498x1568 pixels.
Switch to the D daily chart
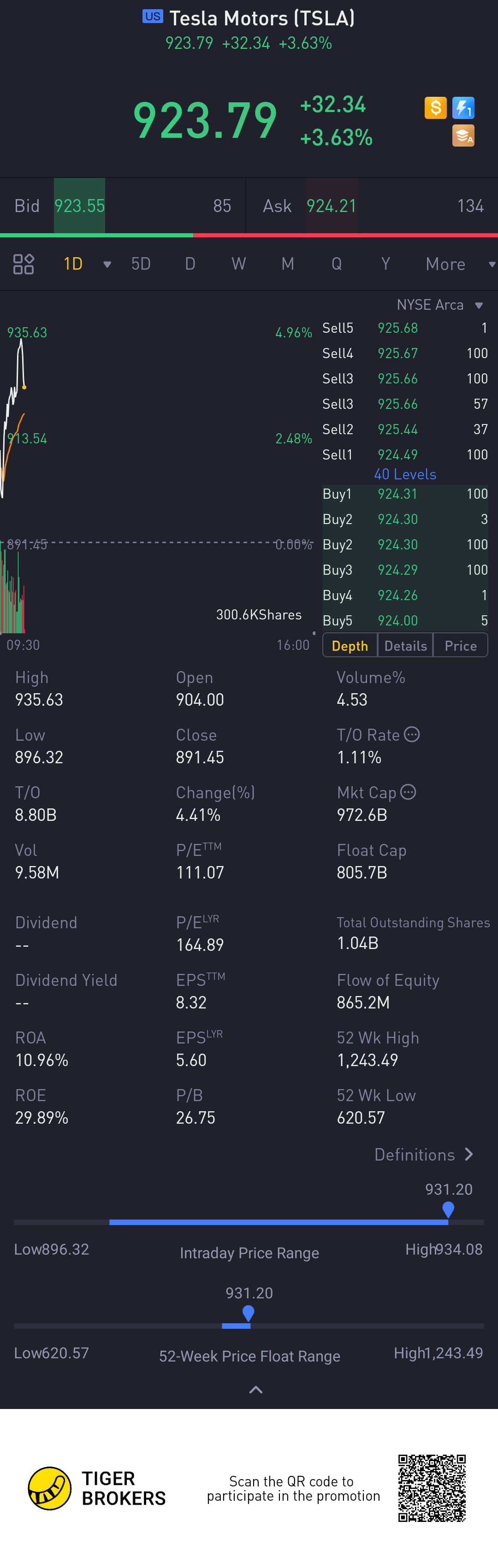[x=190, y=264]
